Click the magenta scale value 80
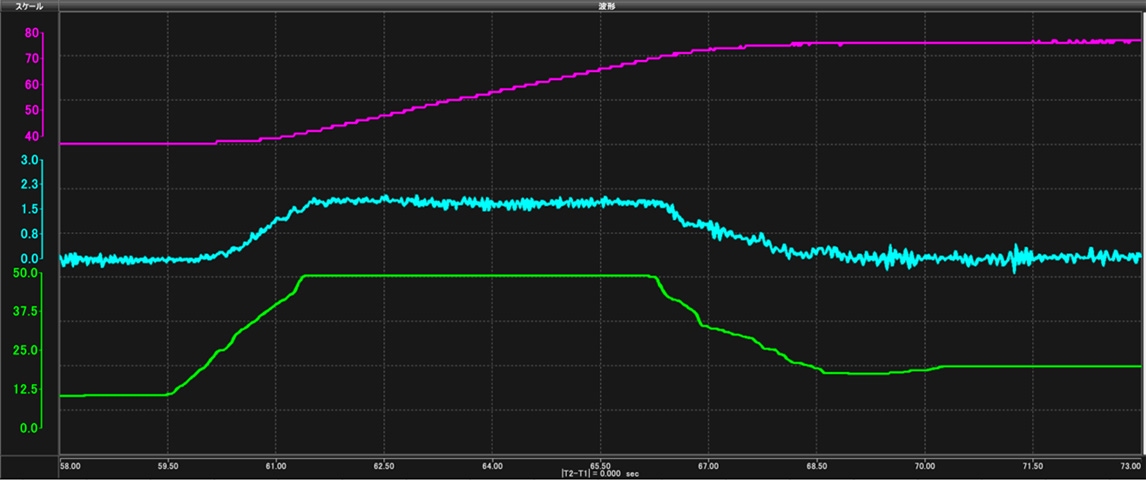 31,33
